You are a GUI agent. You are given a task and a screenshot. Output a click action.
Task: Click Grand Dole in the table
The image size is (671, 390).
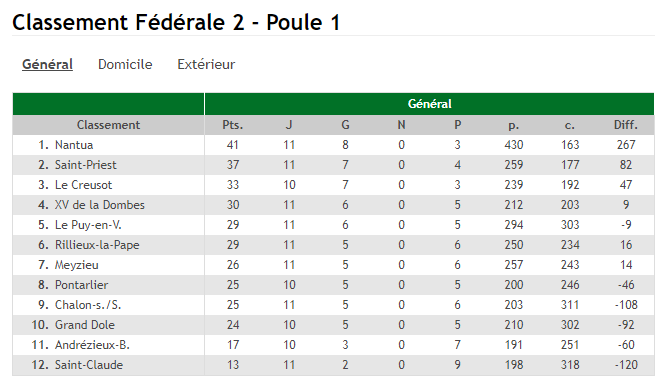pos(85,325)
